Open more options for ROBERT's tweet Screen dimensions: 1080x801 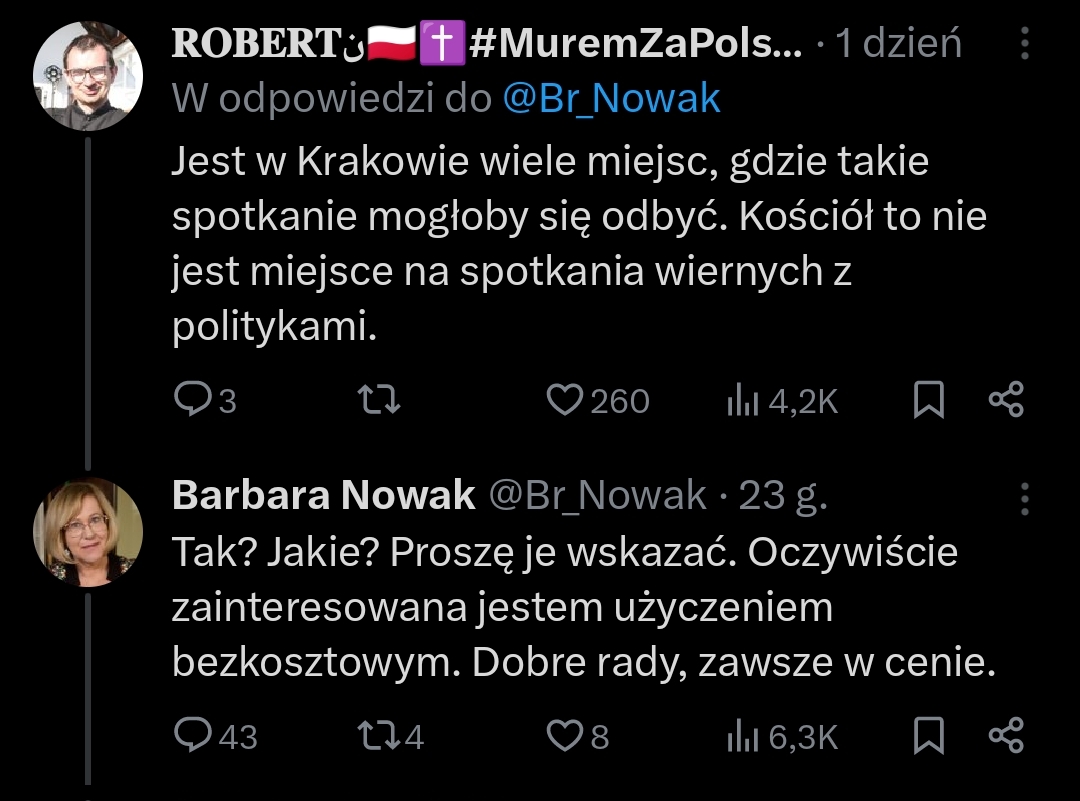point(1024,43)
